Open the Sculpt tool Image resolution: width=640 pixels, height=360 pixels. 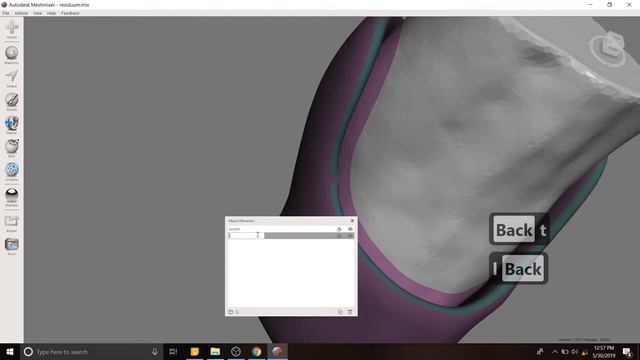[x=11, y=102]
